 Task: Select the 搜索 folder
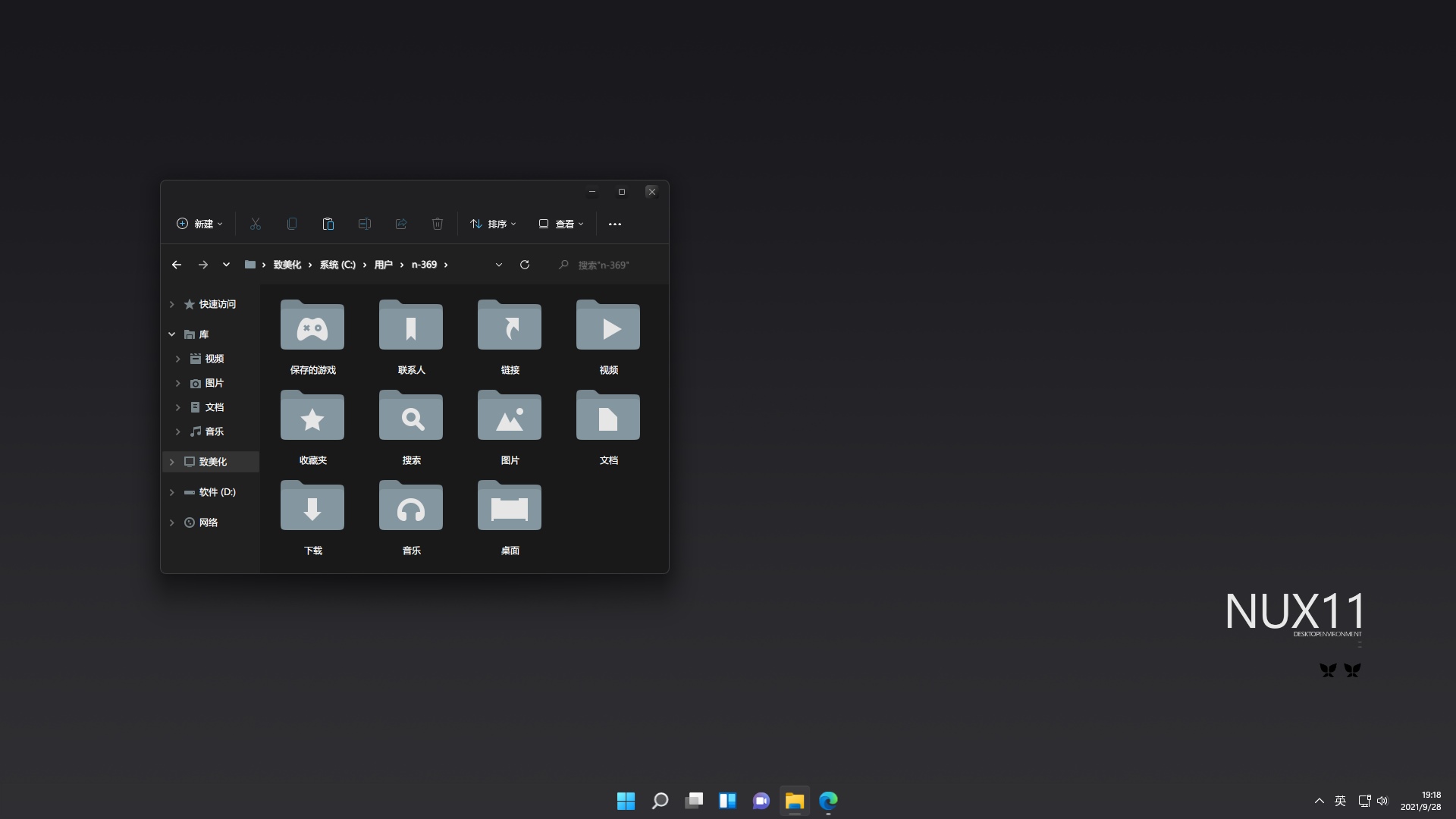(x=411, y=427)
